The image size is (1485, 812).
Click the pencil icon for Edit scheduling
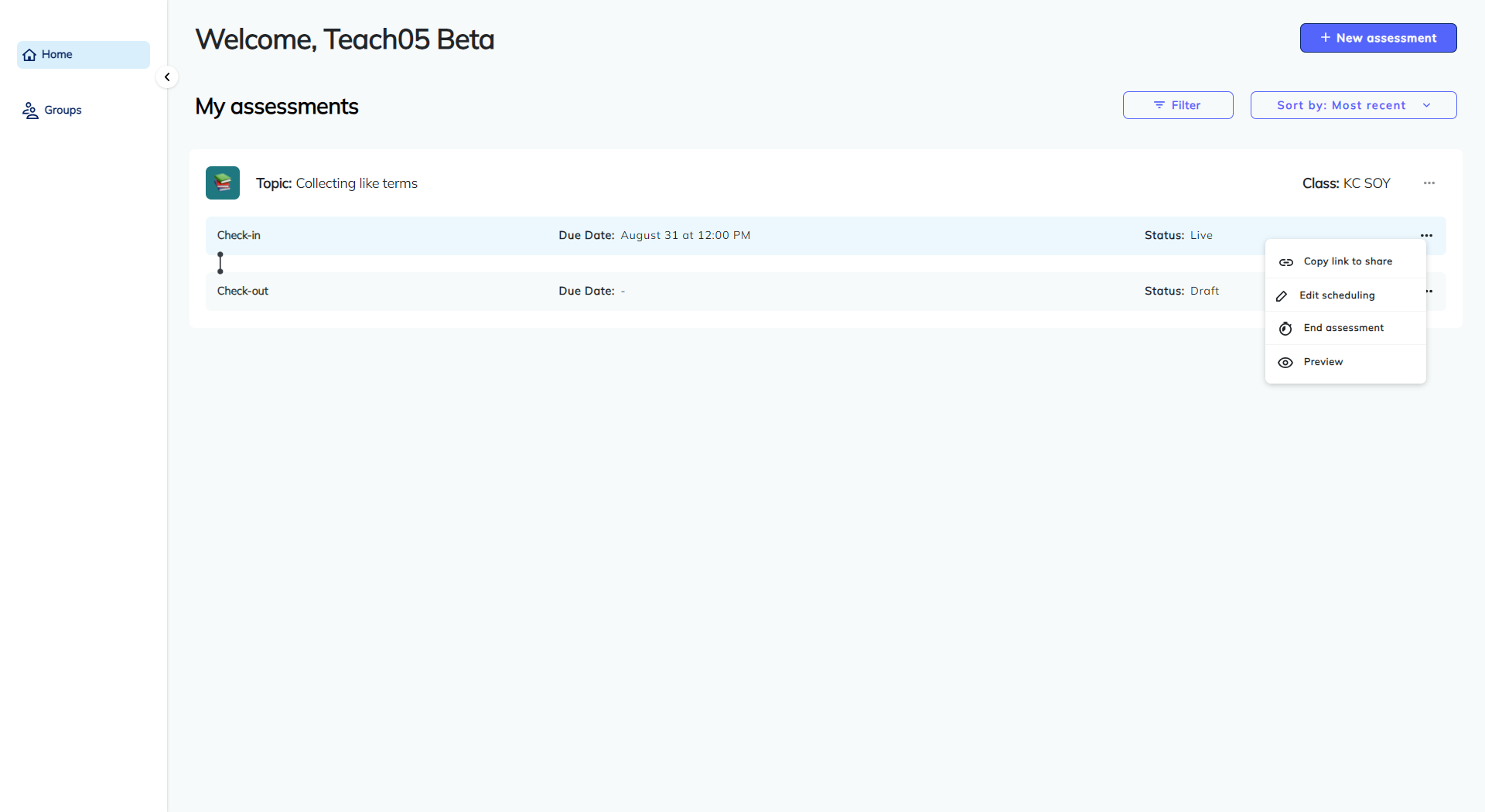[1282, 296]
